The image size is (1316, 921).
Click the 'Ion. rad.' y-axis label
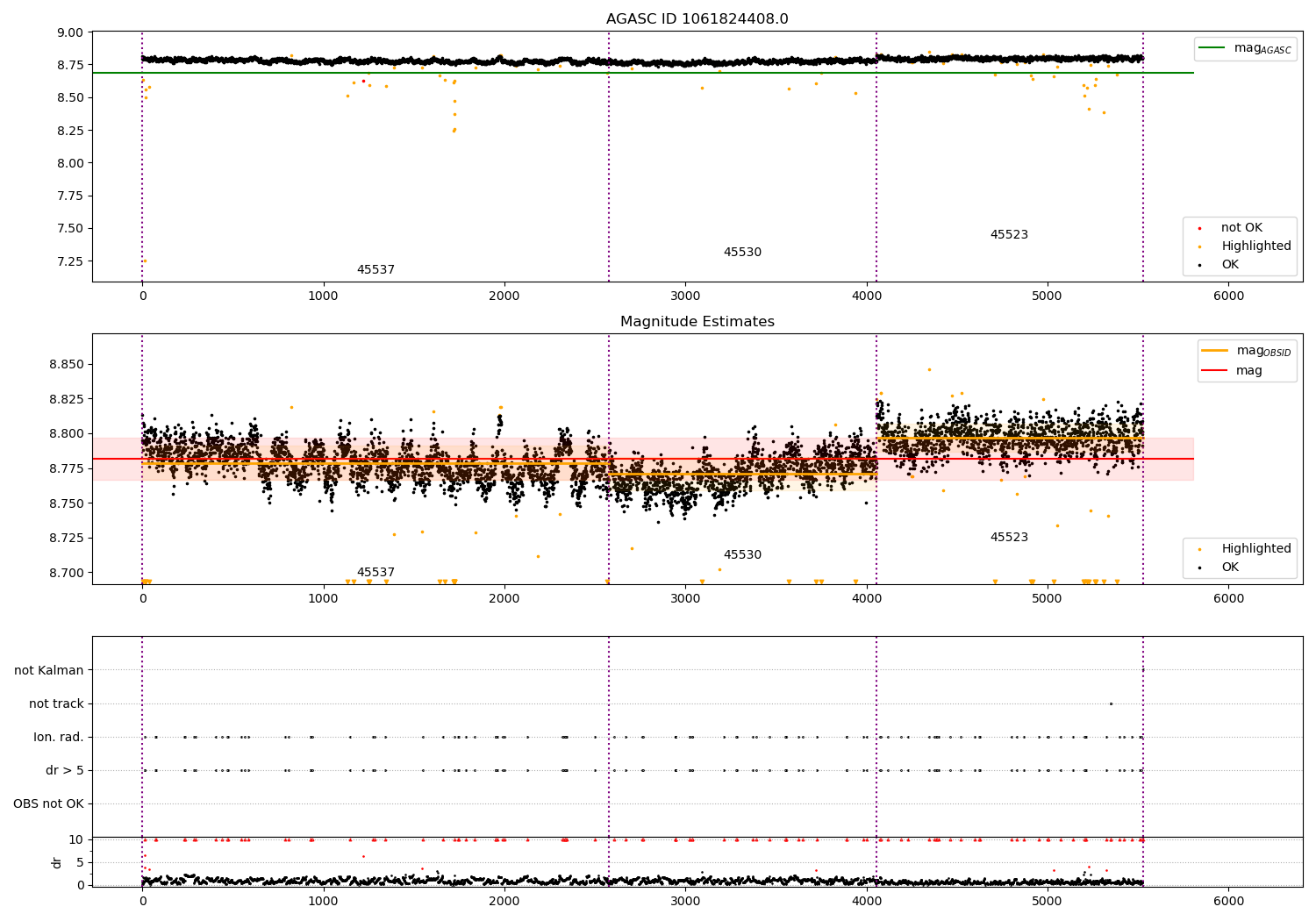59,738
